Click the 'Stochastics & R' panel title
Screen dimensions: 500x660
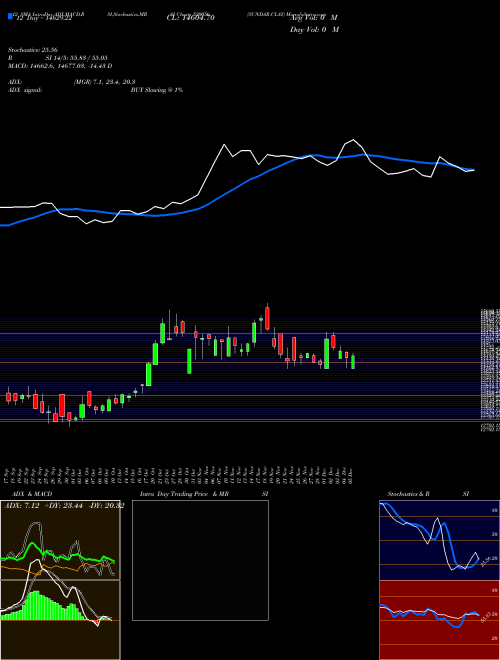click(x=408, y=494)
